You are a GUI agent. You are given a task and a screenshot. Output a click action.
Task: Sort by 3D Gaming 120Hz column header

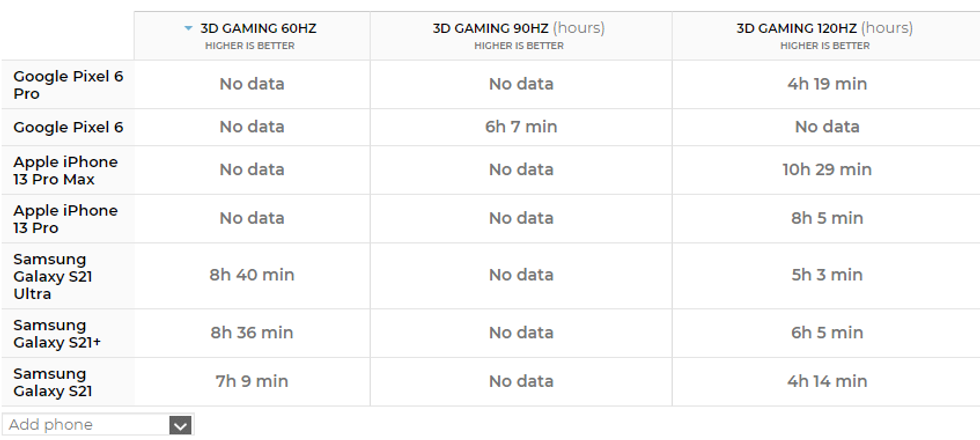824,29
